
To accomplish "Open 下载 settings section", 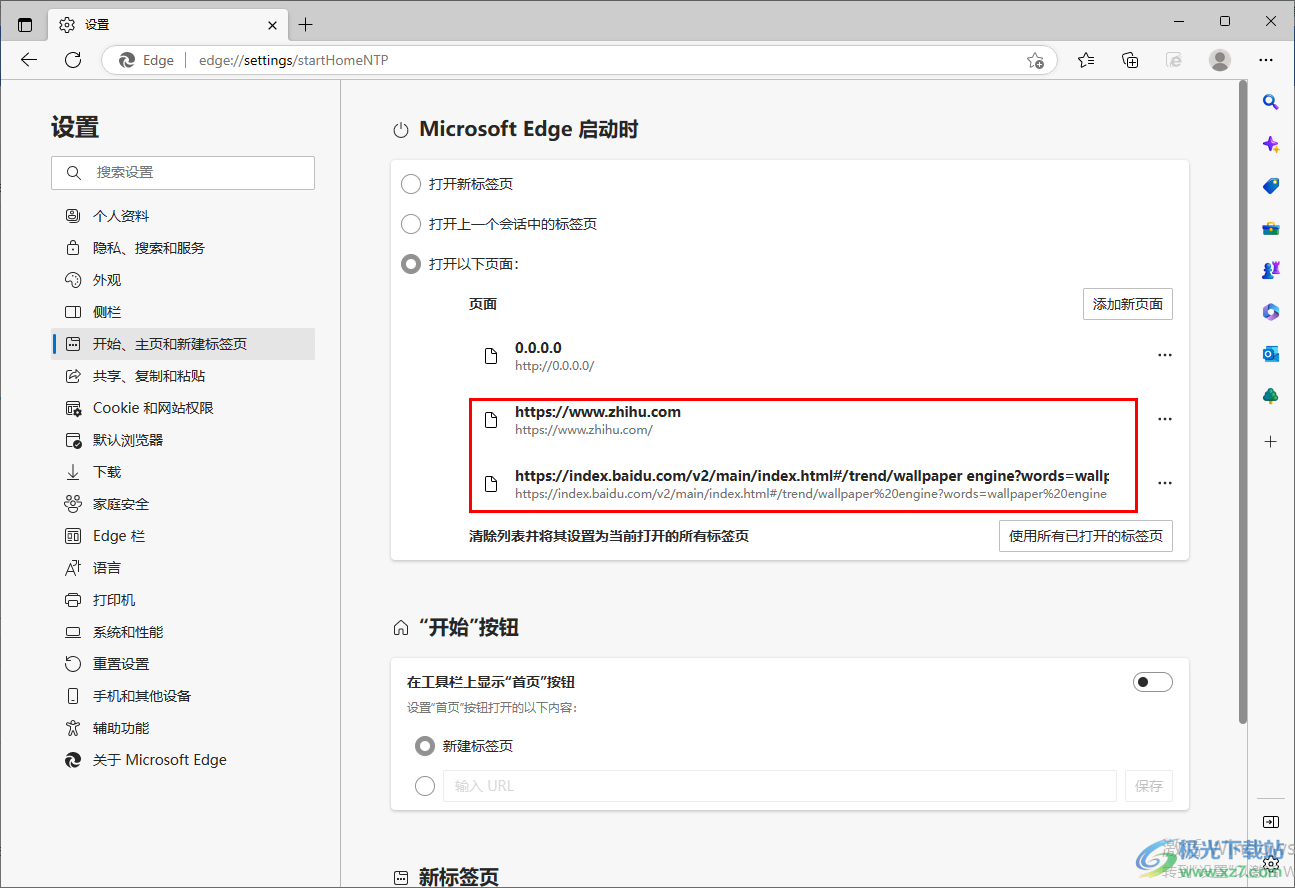I will pos(183,472).
